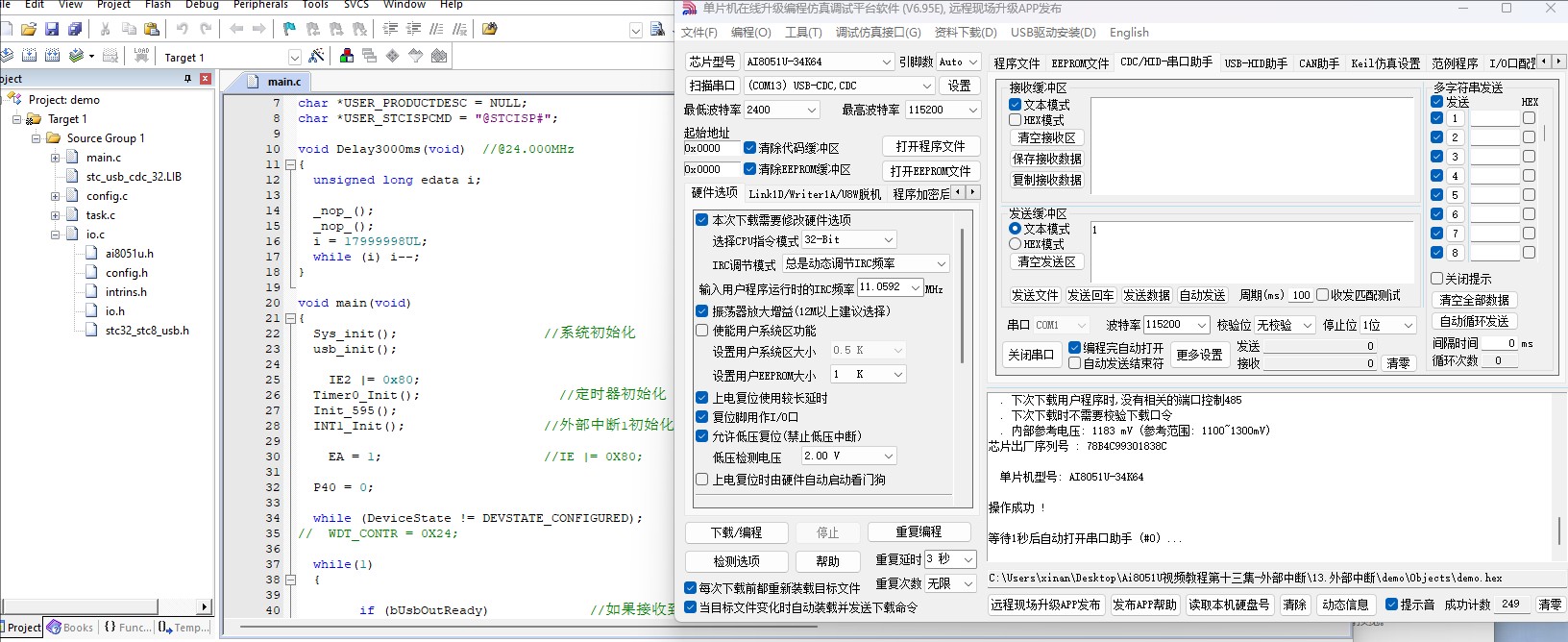Toggle 复位脚用作I/O口 checkbox
This screenshot has width=1568, height=642.
click(702, 417)
